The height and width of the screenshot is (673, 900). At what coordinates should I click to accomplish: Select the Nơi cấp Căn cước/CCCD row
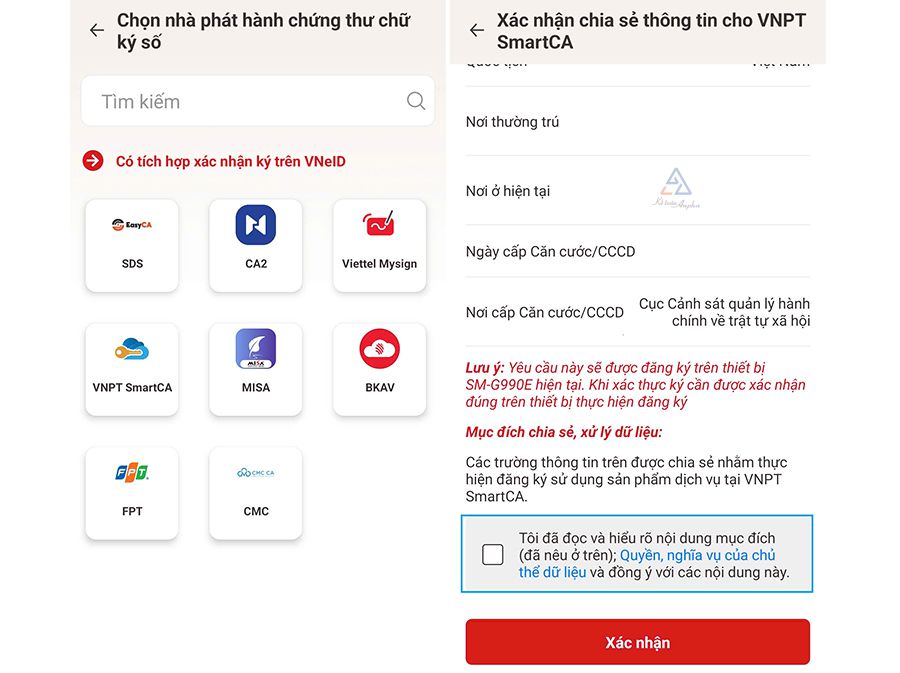click(638, 312)
